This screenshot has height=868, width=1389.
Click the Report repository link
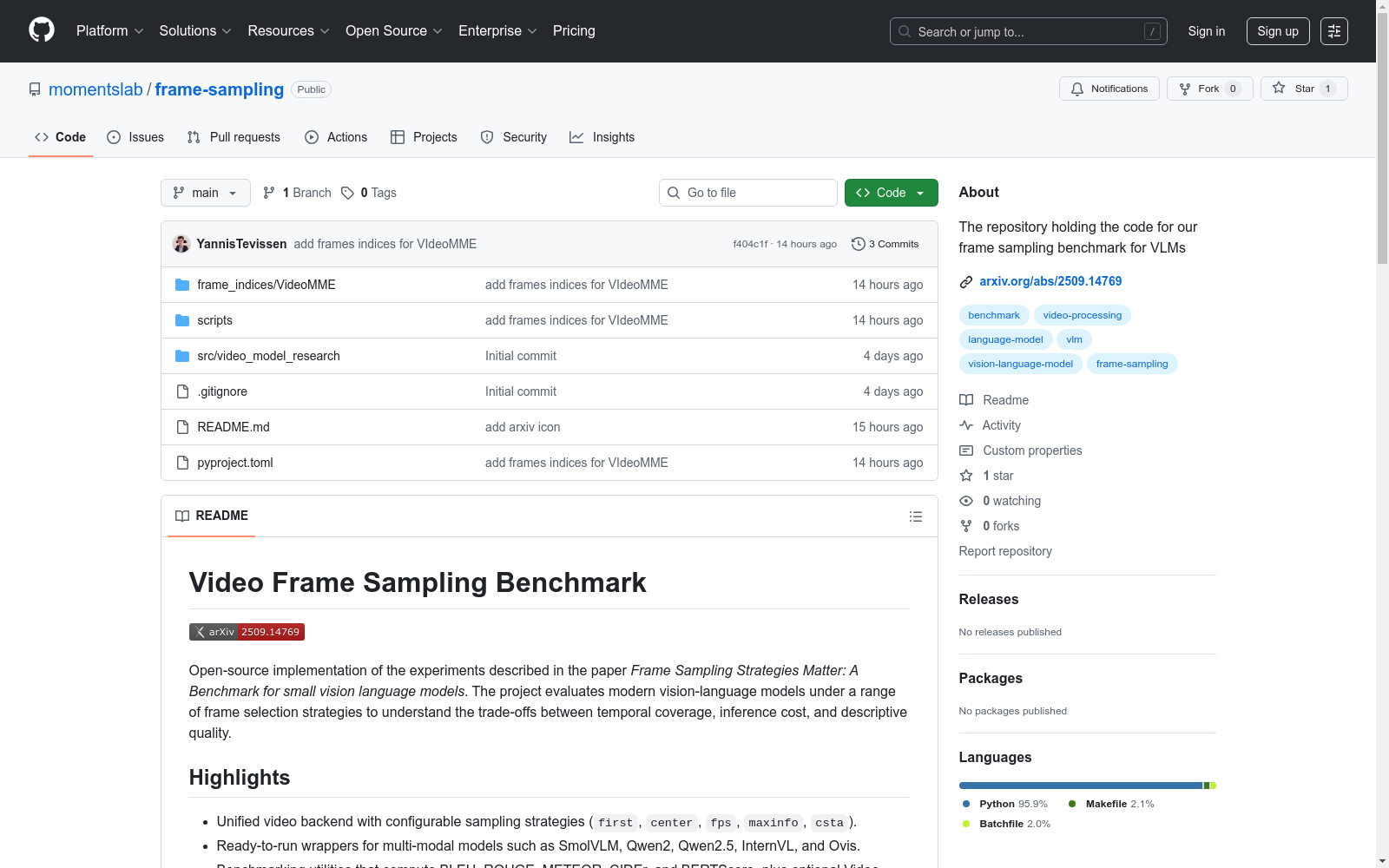point(1005,551)
